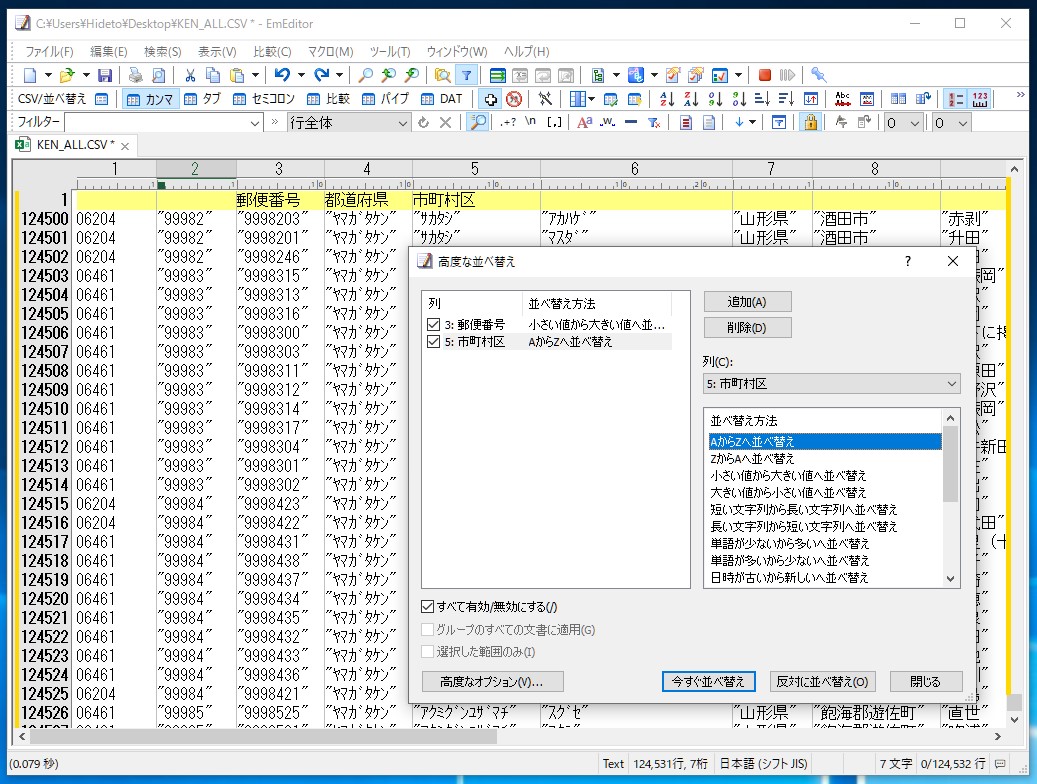Click the filter magnifier icon in the filter bar
The width and height of the screenshot is (1037, 784).
(x=477, y=123)
